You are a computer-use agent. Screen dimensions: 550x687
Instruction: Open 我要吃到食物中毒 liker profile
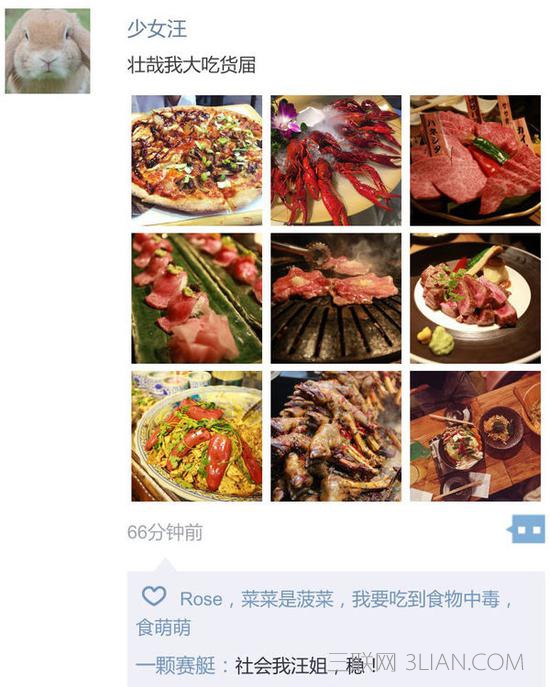[426, 599]
